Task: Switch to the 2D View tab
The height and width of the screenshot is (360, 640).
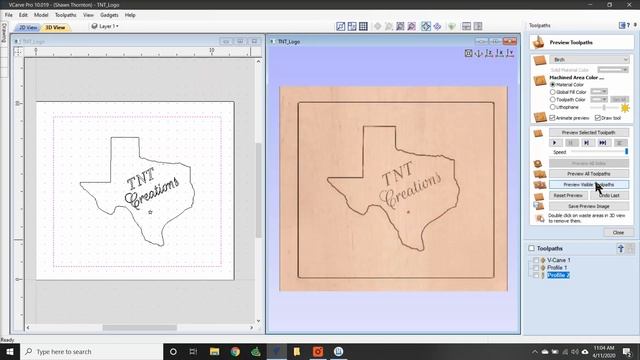Action: 28,27
